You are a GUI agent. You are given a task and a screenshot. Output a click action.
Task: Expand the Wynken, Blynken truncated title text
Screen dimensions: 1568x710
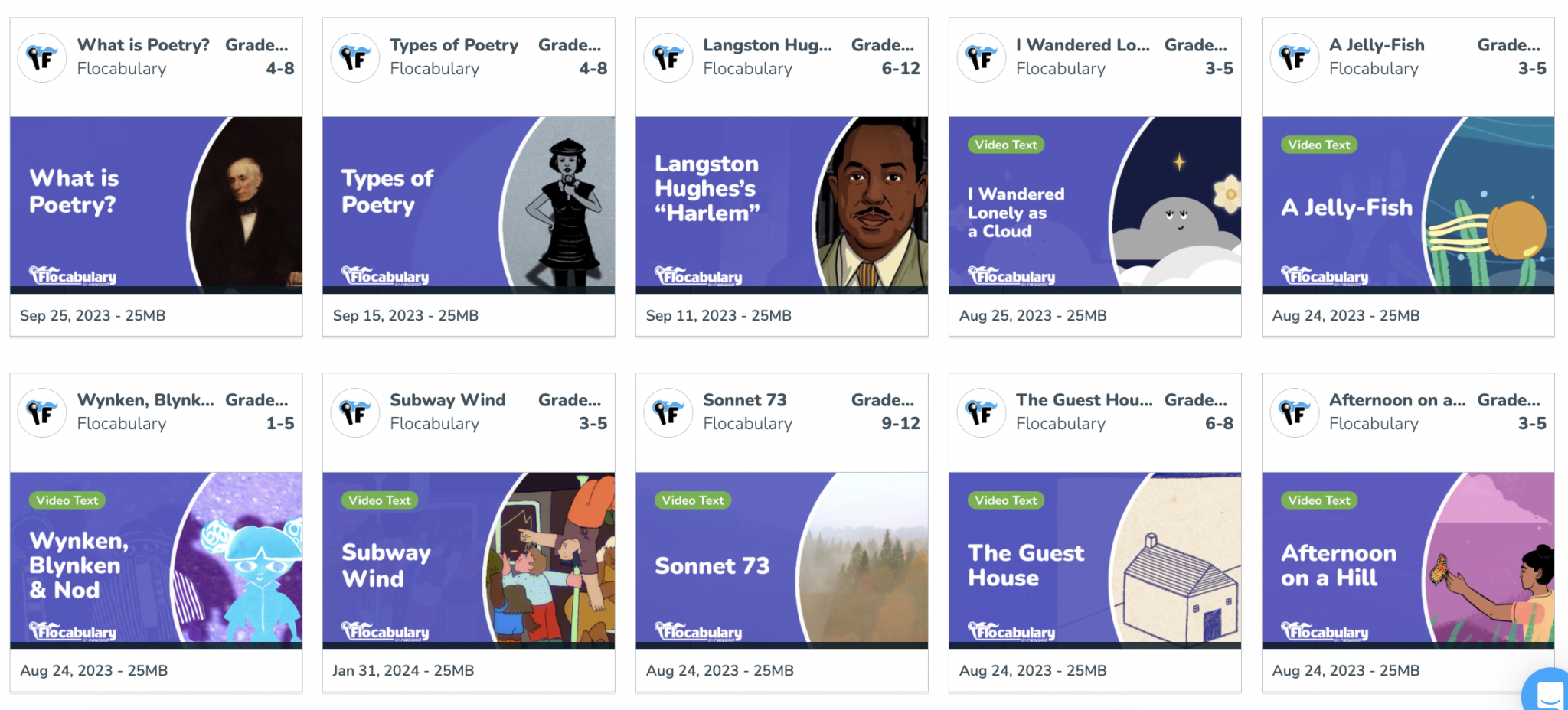(145, 400)
